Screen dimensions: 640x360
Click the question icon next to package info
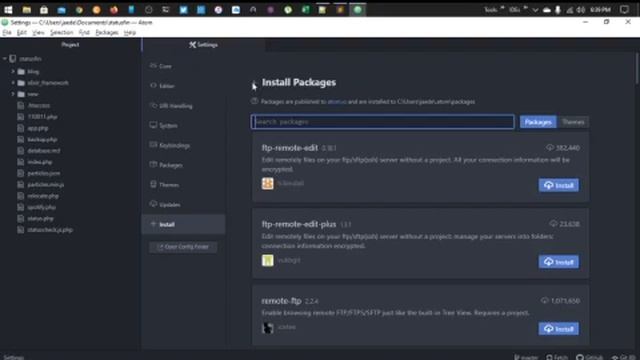tap(254, 101)
